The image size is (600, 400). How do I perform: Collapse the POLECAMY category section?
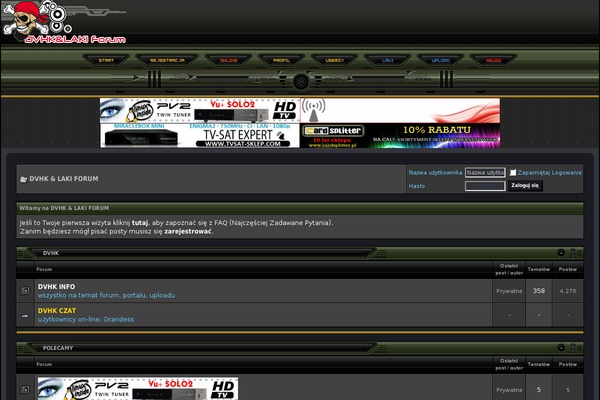pyautogui.click(x=562, y=347)
